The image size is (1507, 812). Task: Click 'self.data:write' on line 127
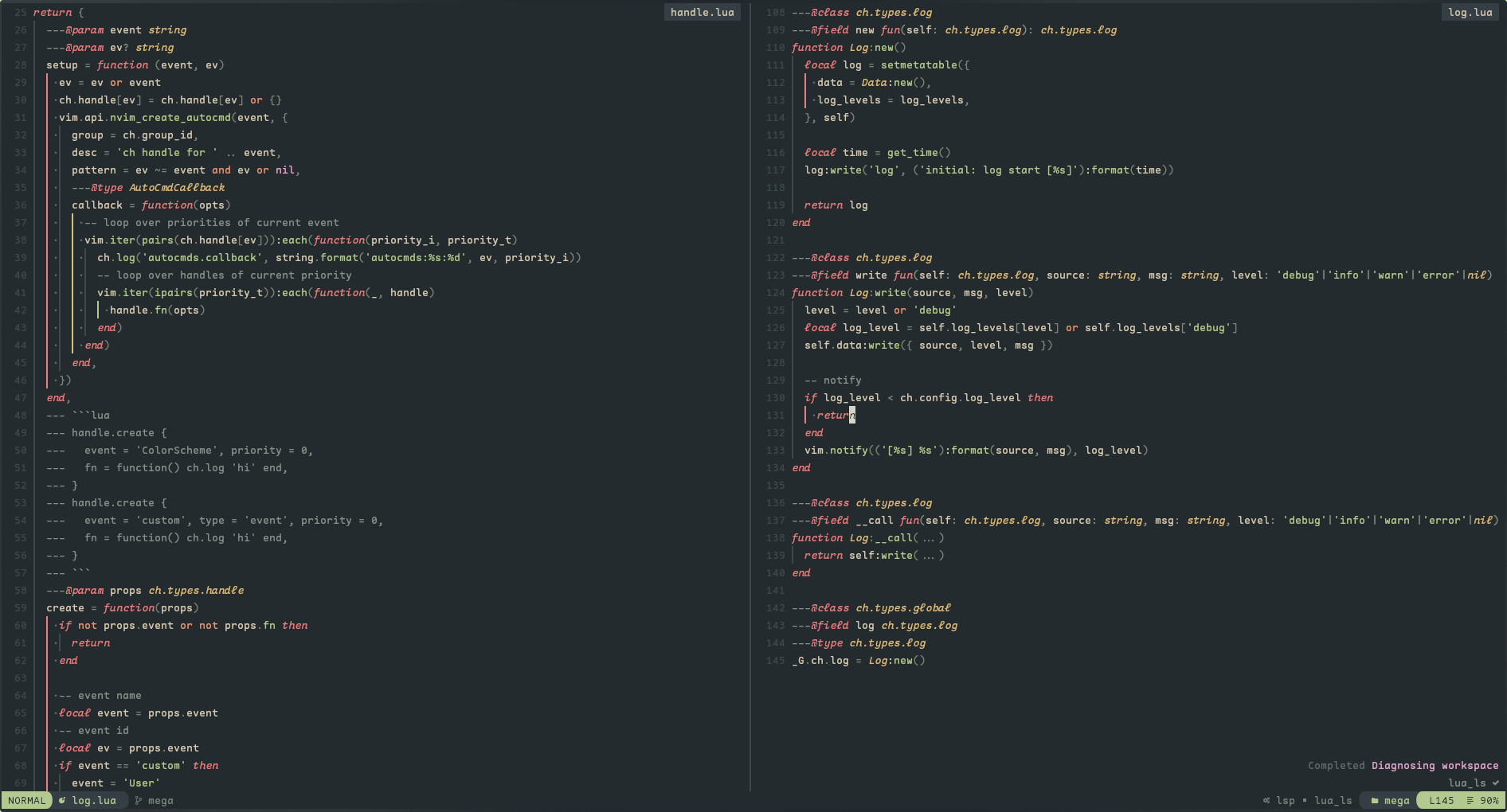(852, 345)
